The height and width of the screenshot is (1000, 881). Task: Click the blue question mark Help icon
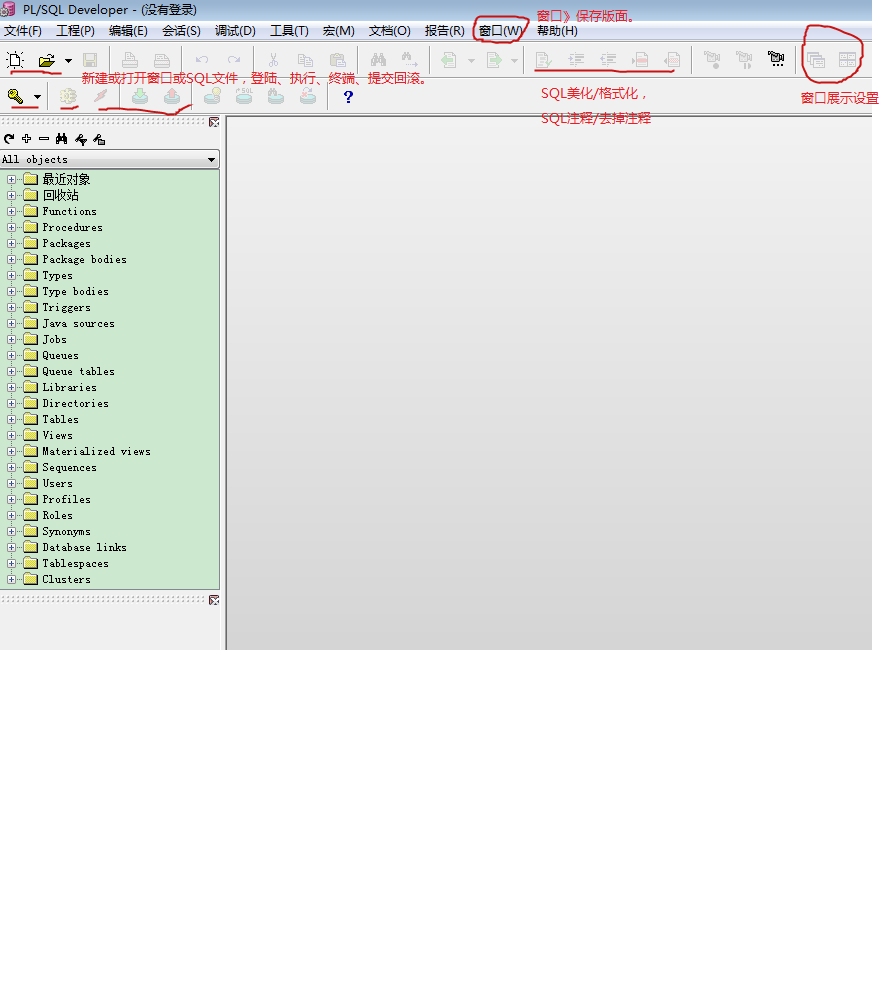click(x=348, y=97)
